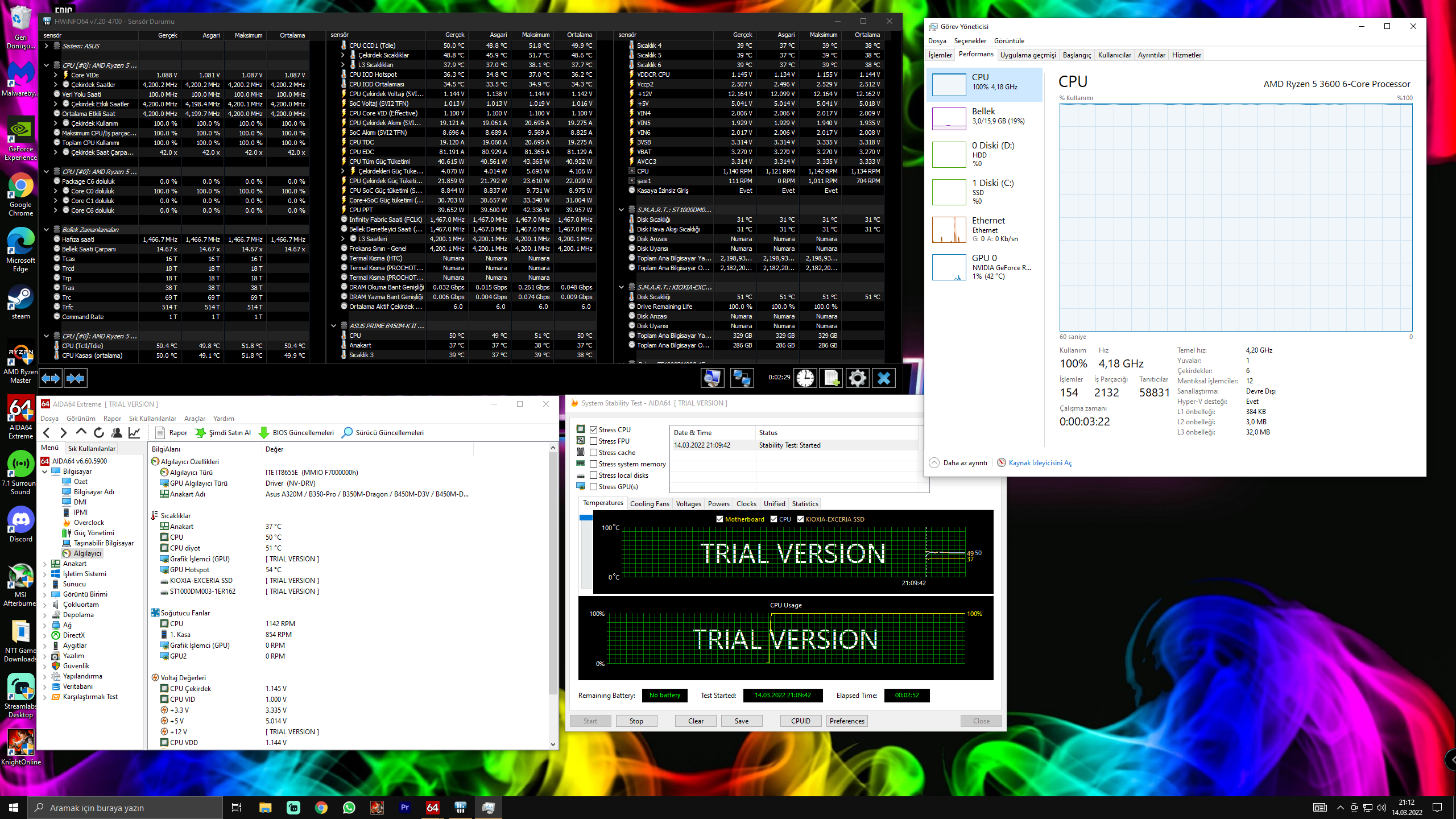Click CPUID button
The height and width of the screenshot is (819, 1456).
[800, 721]
